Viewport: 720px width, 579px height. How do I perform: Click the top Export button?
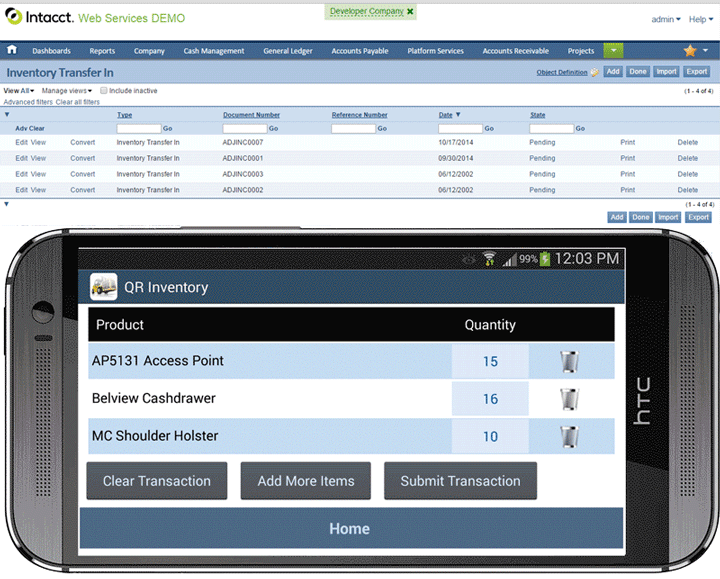pos(697,72)
